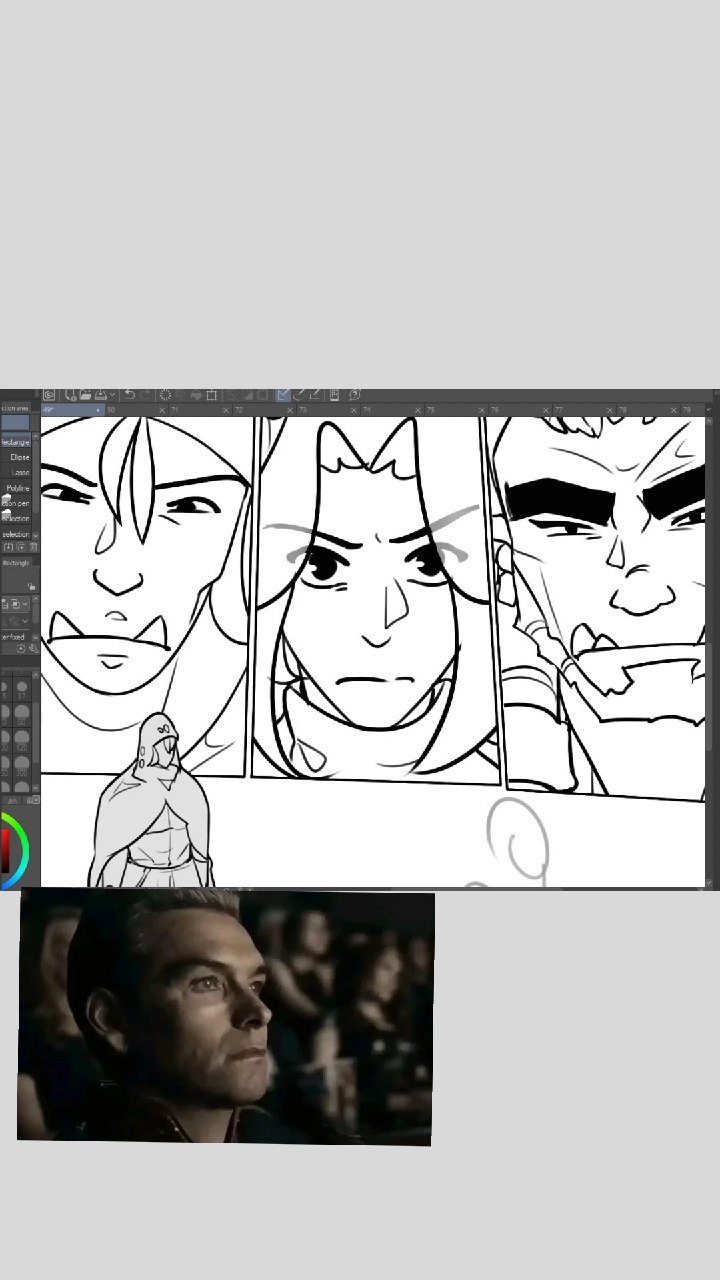This screenshot has width=720, height=1280.
Task: Choose the subtract-selection mode icon
Action: coord(4,604)
